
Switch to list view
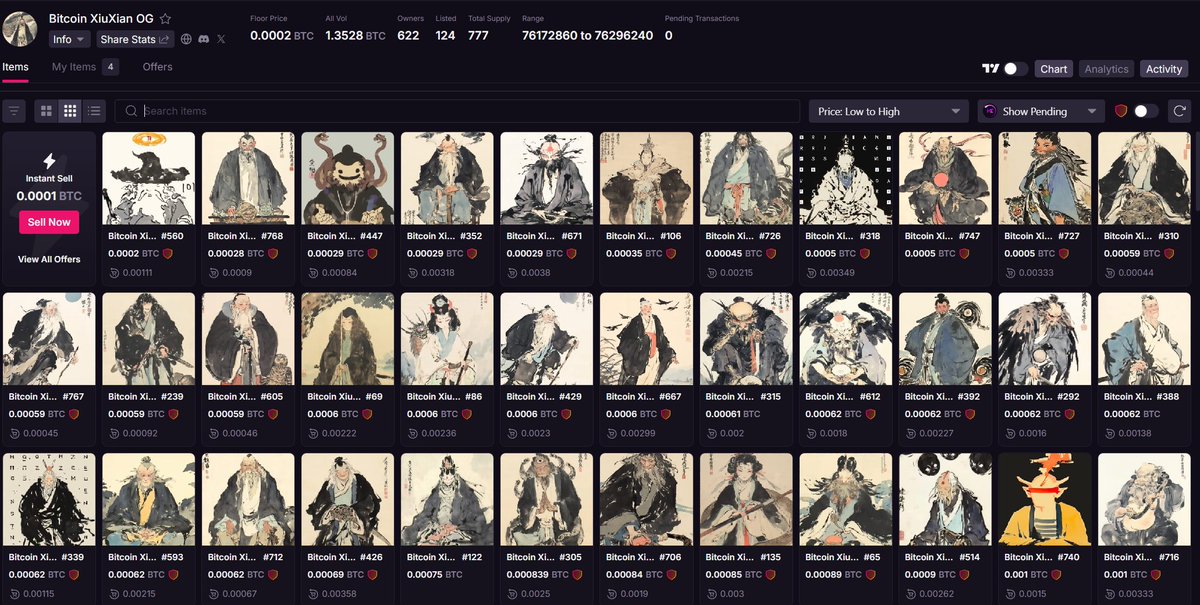pos(94,111)
